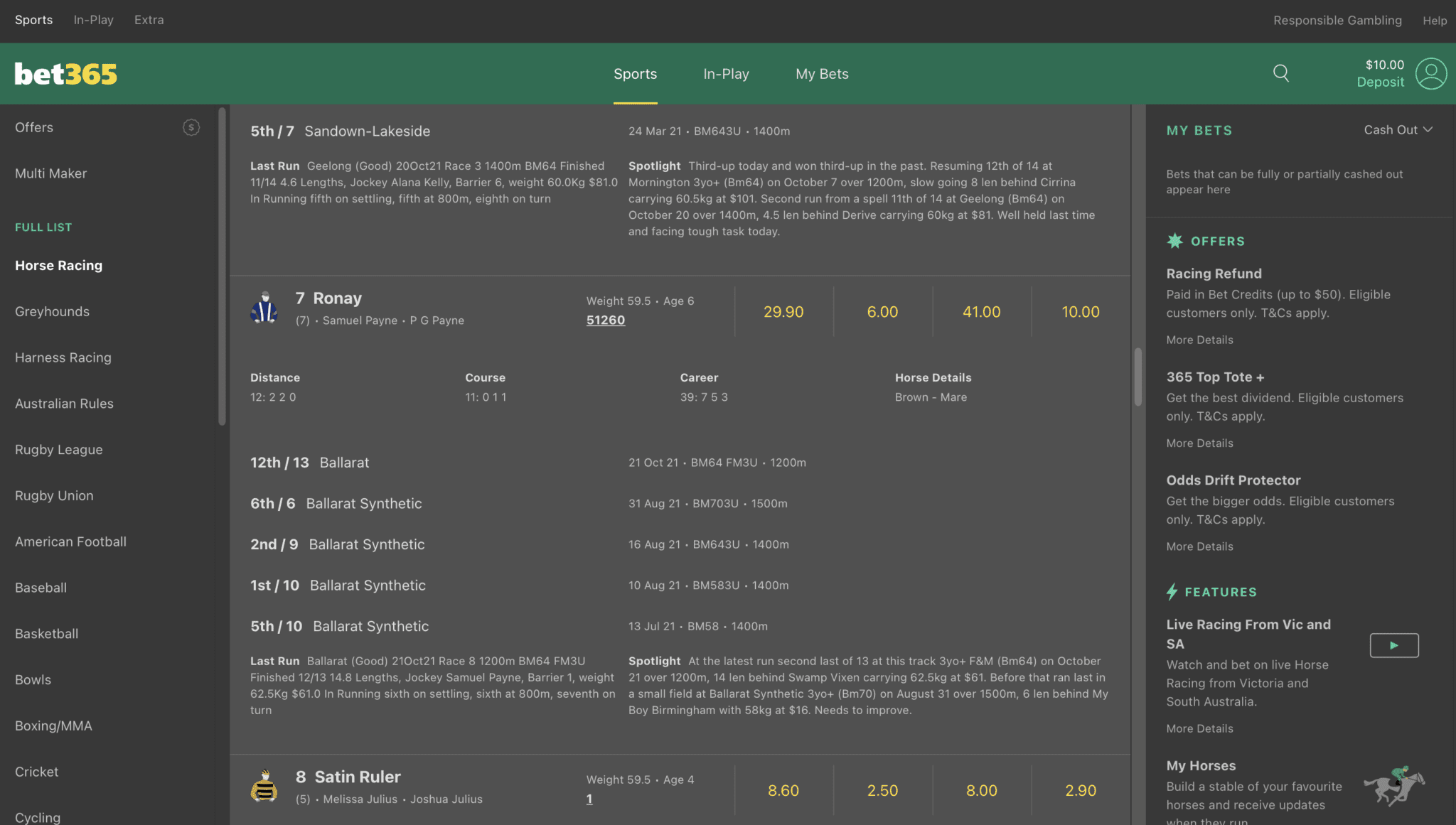Image resolution: width=1456 pixels, height=825 pixels.
Task: Click the bet365 logo
Action: 66,74
